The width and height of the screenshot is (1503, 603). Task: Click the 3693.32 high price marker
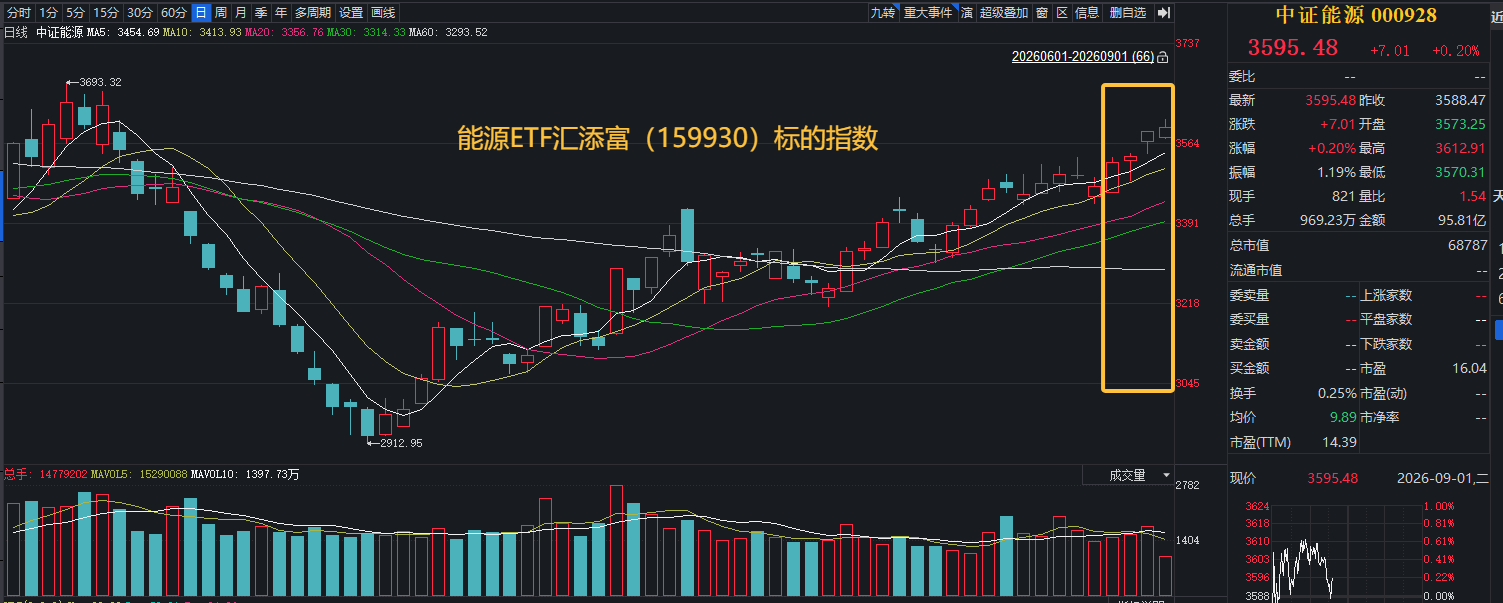99,82
